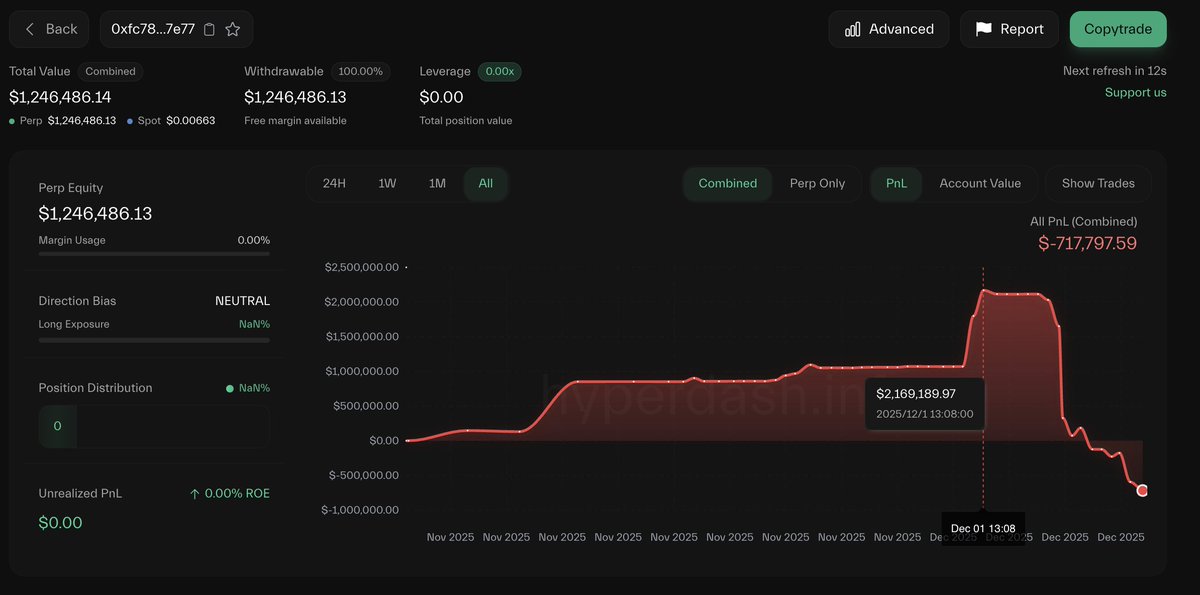Switch to the 24H time range tab
The width and height of the screenshot is (1200, 595).
pos(334,183)
